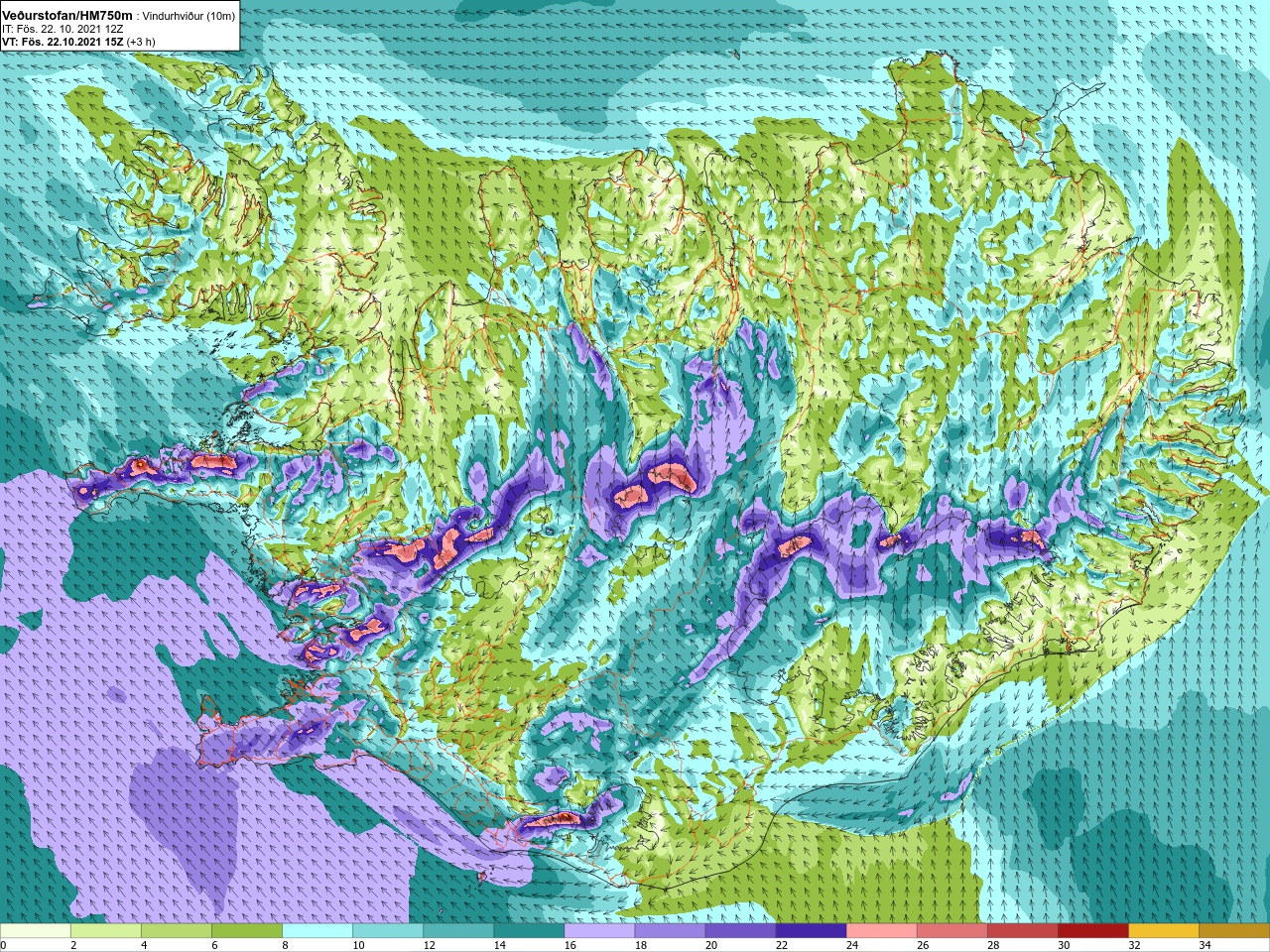Click the 22–24 deep indigo legend swatch
The image size is (1270, 952).
pyautogui.click(x=811, y=931)
